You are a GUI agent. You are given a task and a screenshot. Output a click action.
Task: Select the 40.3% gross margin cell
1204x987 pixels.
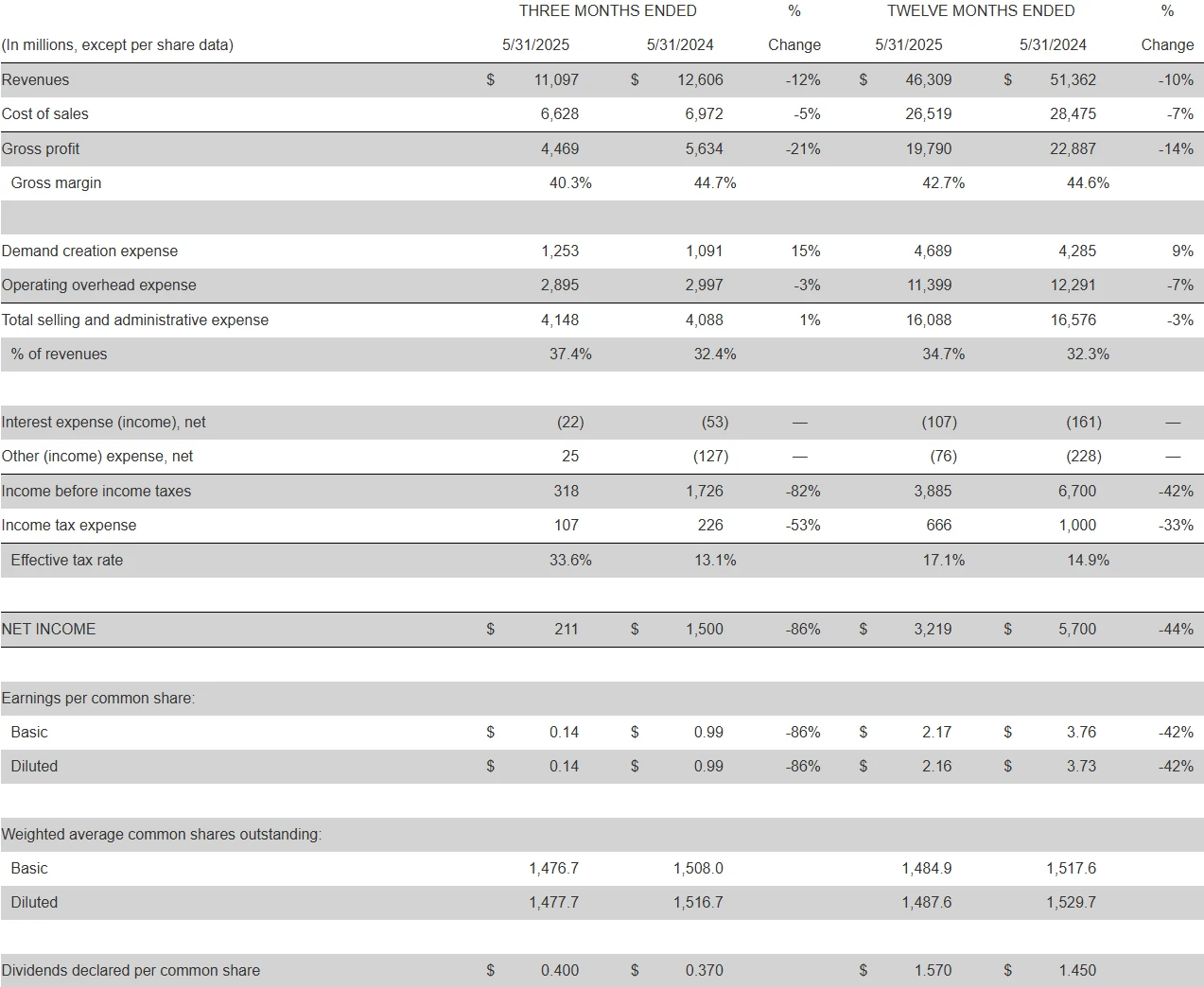[570, 183]
